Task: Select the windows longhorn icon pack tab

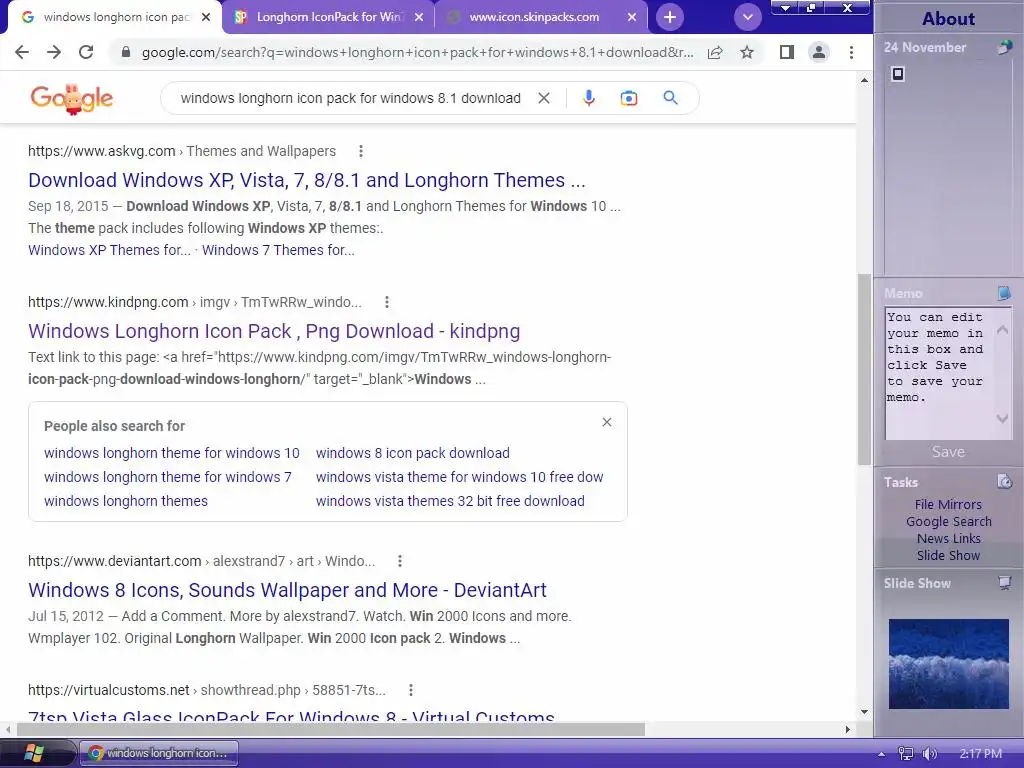Action: pos(116,17)
